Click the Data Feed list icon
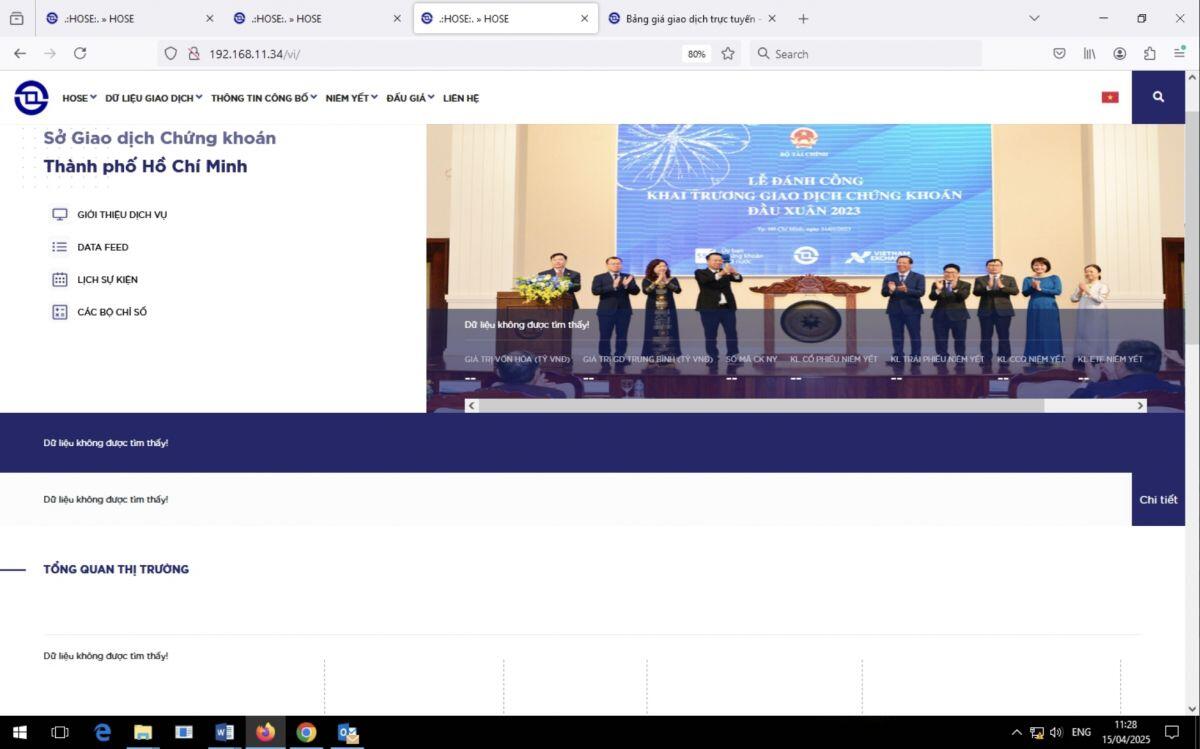Screen dimensions: 1200x749 click(x=58, y=246)
